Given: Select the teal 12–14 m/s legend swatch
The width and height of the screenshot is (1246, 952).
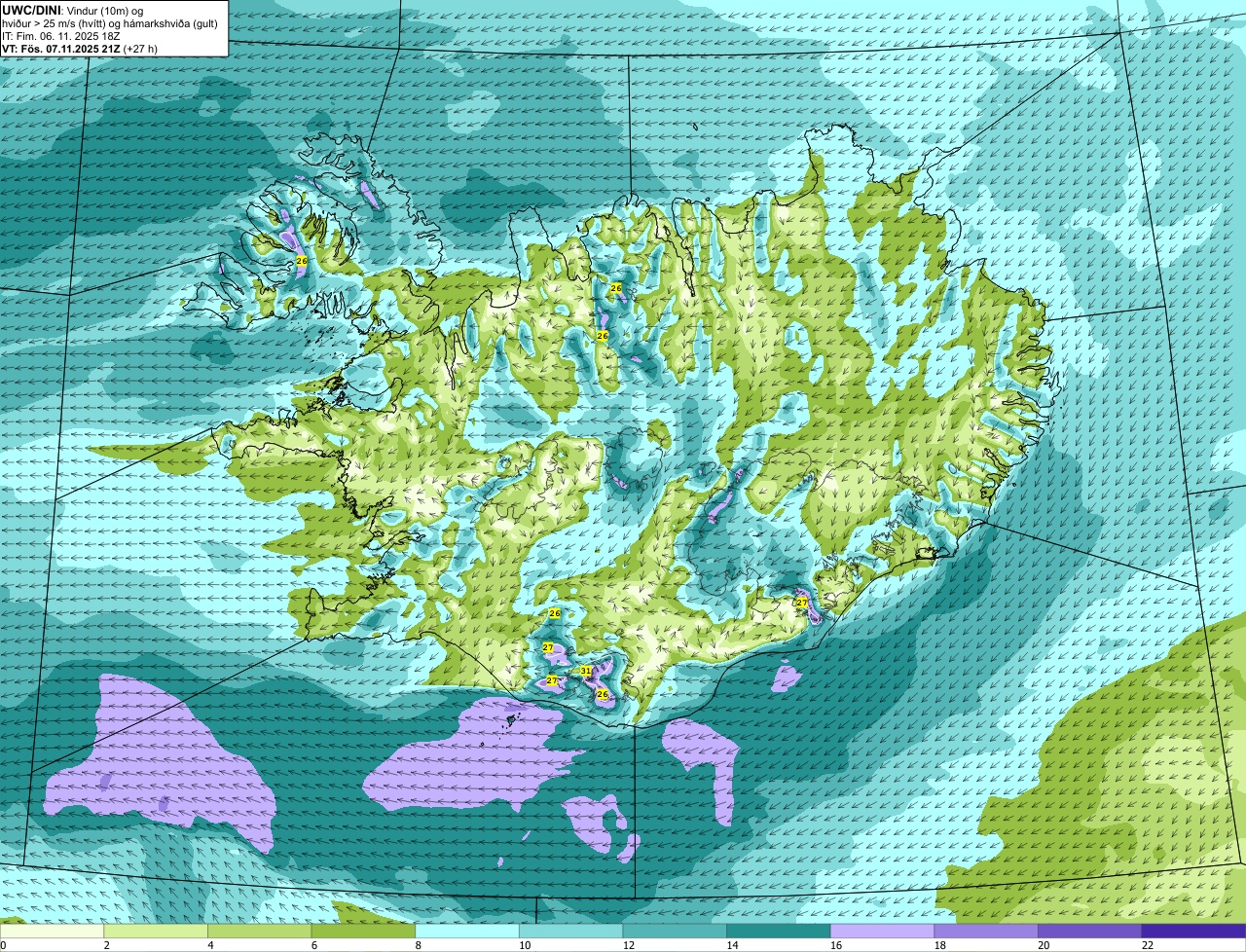Looking at the screenshot, I should 675,931.
